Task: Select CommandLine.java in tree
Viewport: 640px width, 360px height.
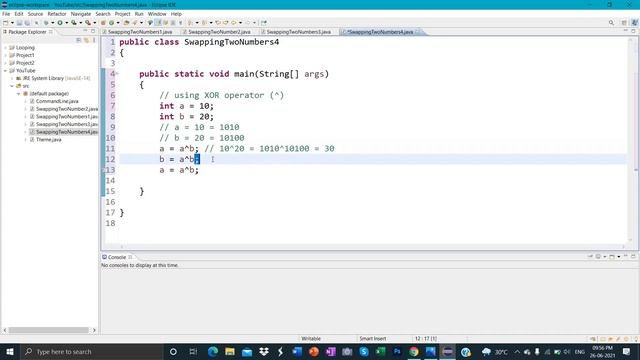Action: pos(57,101)
